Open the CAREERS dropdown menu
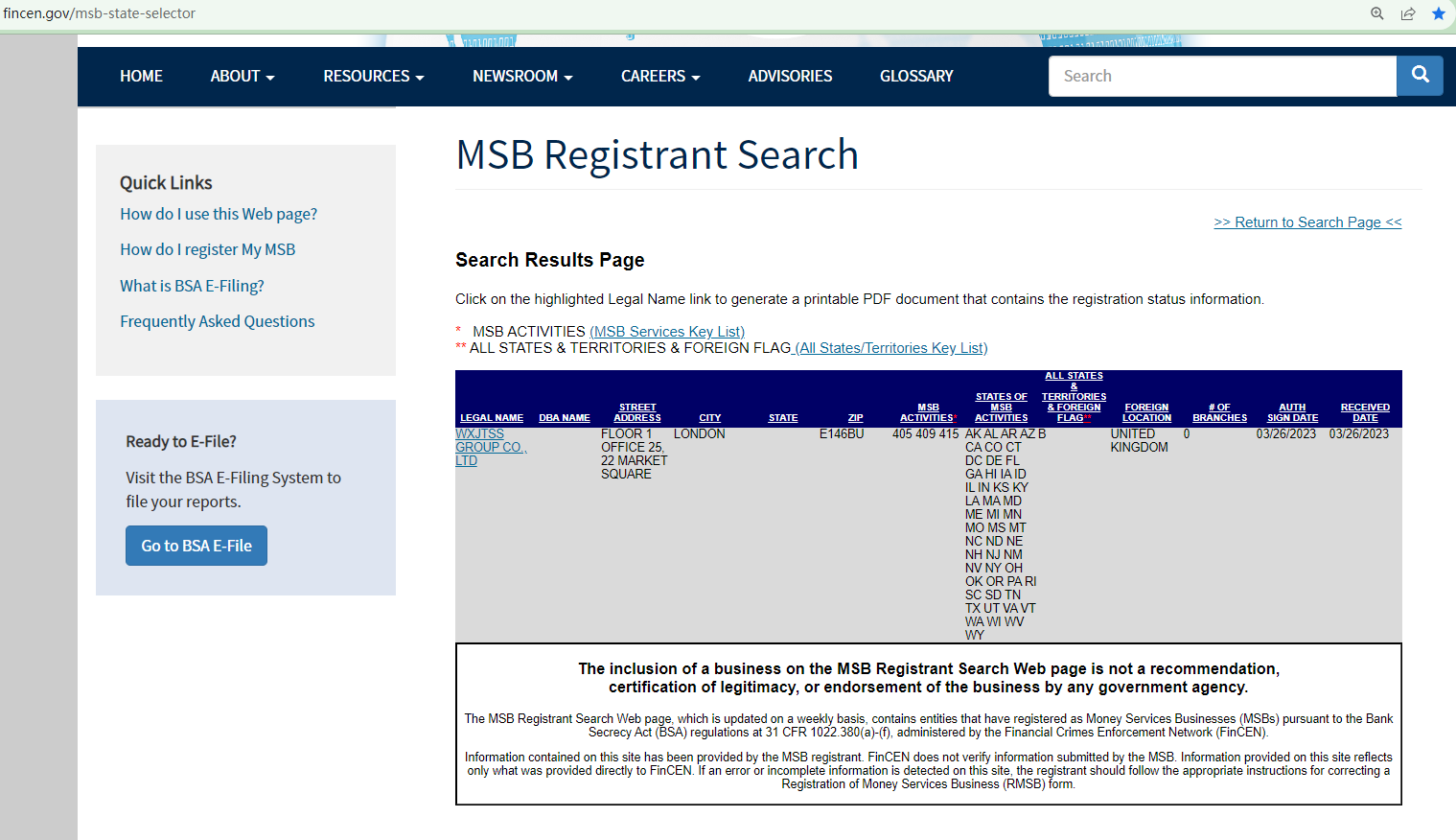1456x840 pixels. click(x=660, y=76)
